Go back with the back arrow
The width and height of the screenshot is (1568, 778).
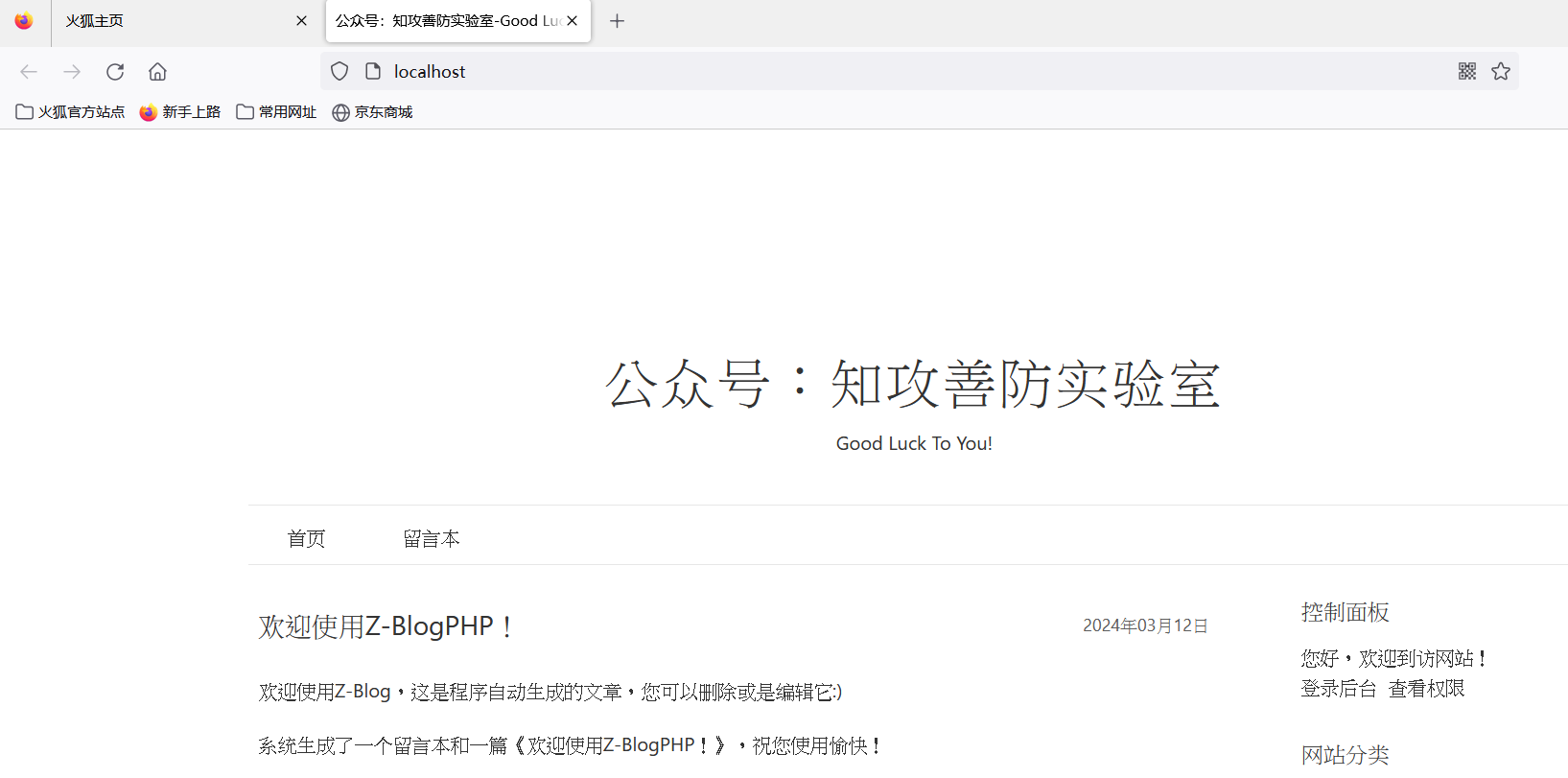tap(29, 72)
